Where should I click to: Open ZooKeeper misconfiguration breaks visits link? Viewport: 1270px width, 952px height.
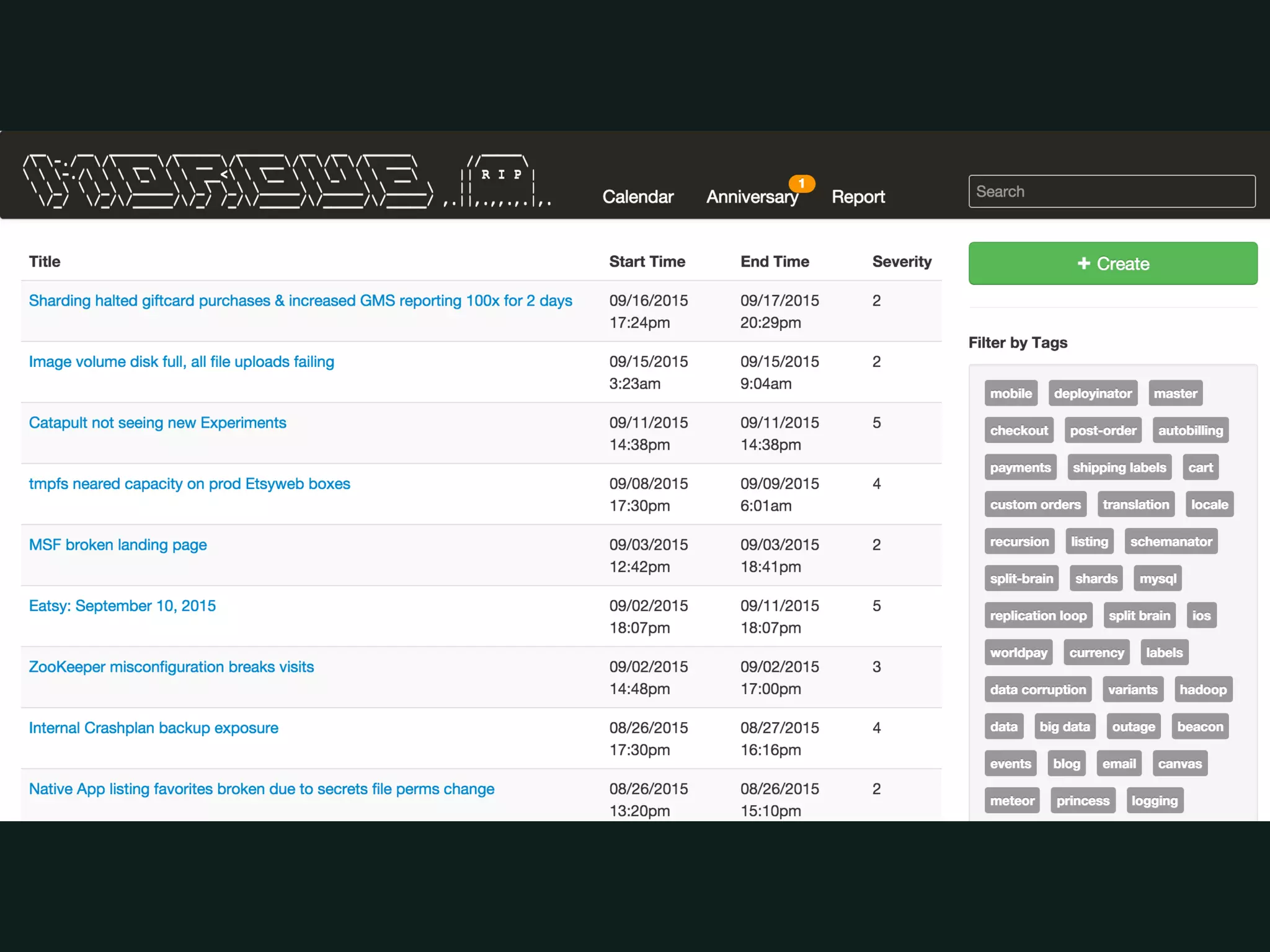tap(171, 667)
